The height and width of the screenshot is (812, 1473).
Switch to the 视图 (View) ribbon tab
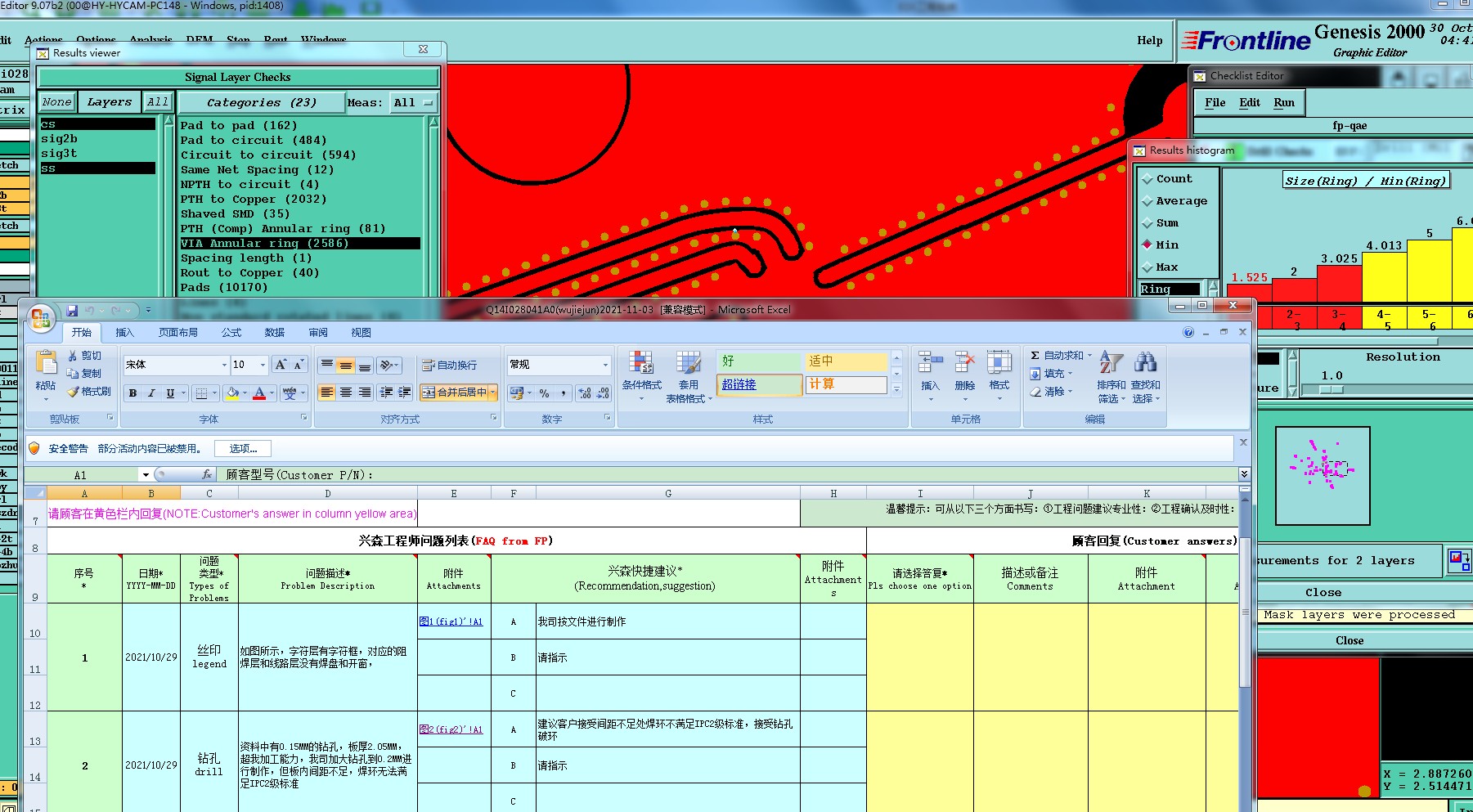pos(362,333)
